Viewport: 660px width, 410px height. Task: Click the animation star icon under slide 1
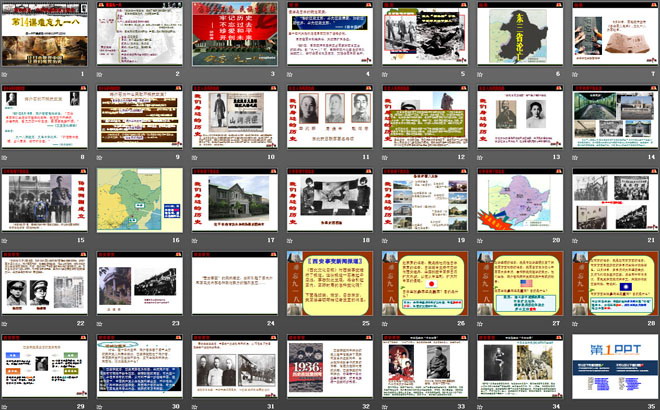tap(5, 74)
